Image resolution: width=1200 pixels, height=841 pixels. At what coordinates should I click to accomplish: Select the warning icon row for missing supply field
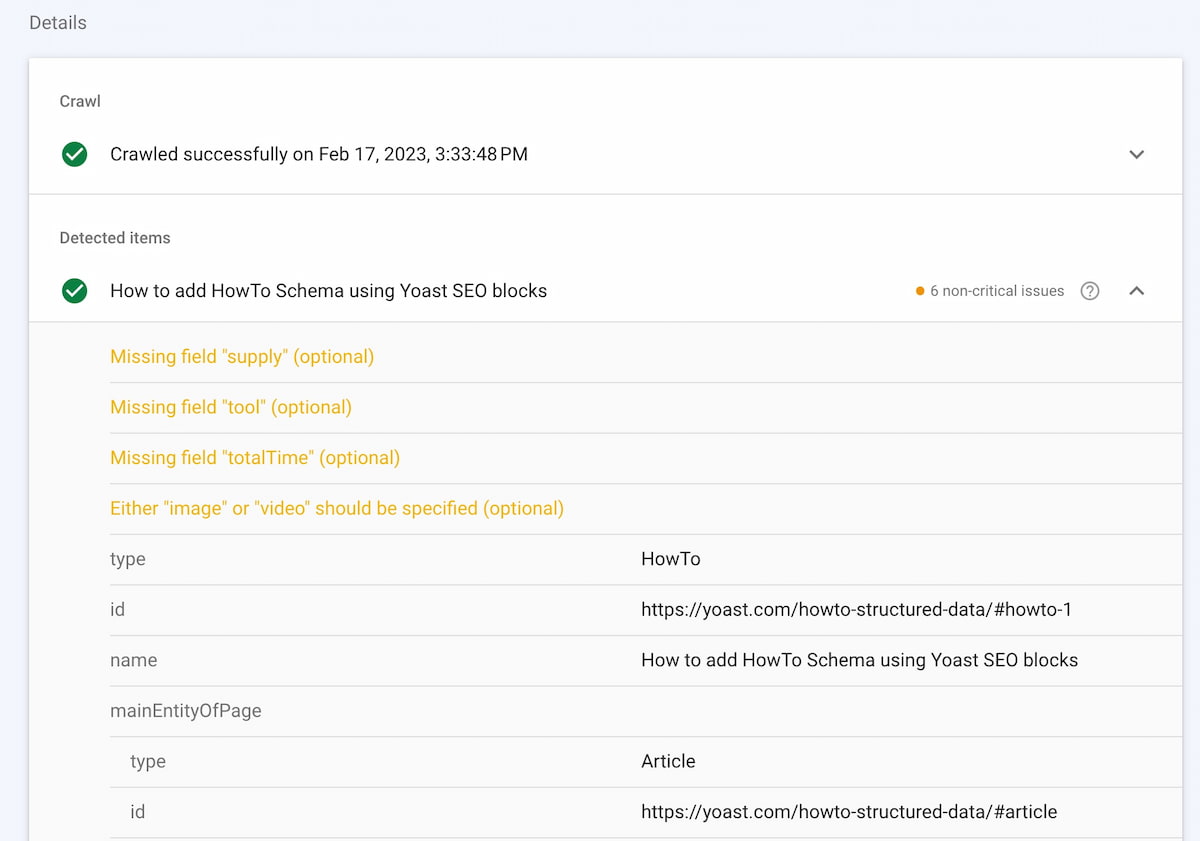241,356
